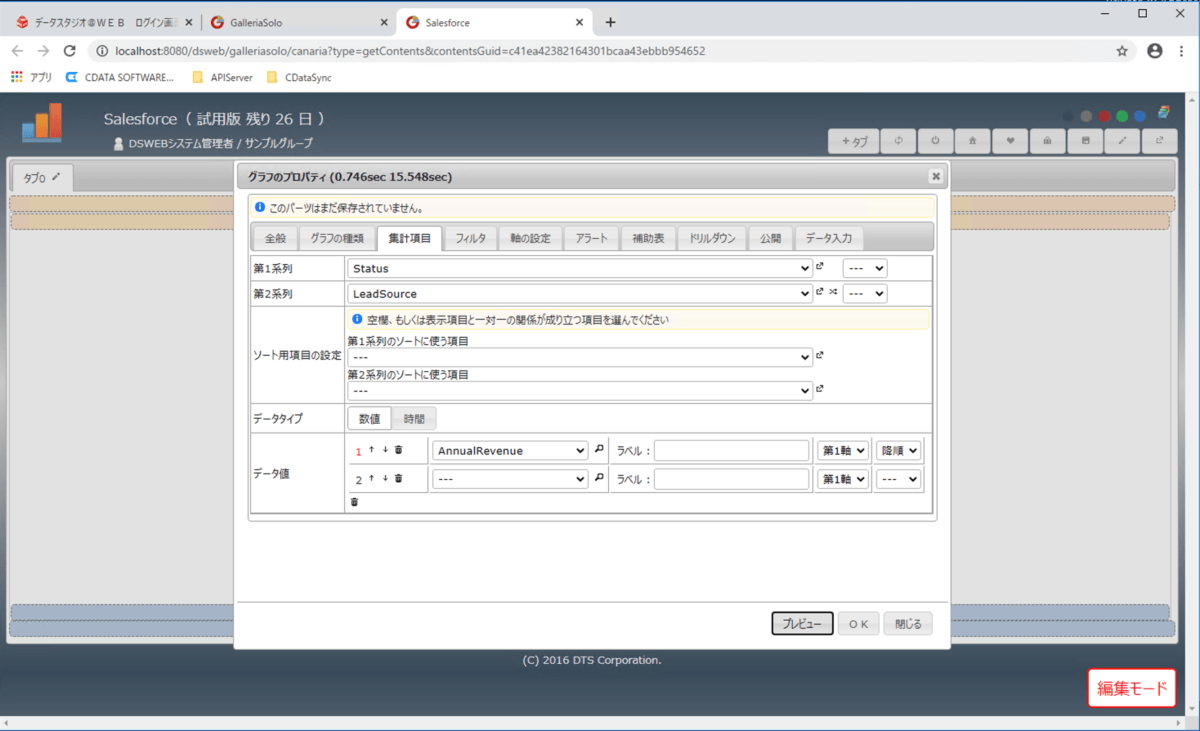This screenshot has height=731, width=1200.
Task: Click the external-link icon at toolbar's right end
Action: (1160, 141)
